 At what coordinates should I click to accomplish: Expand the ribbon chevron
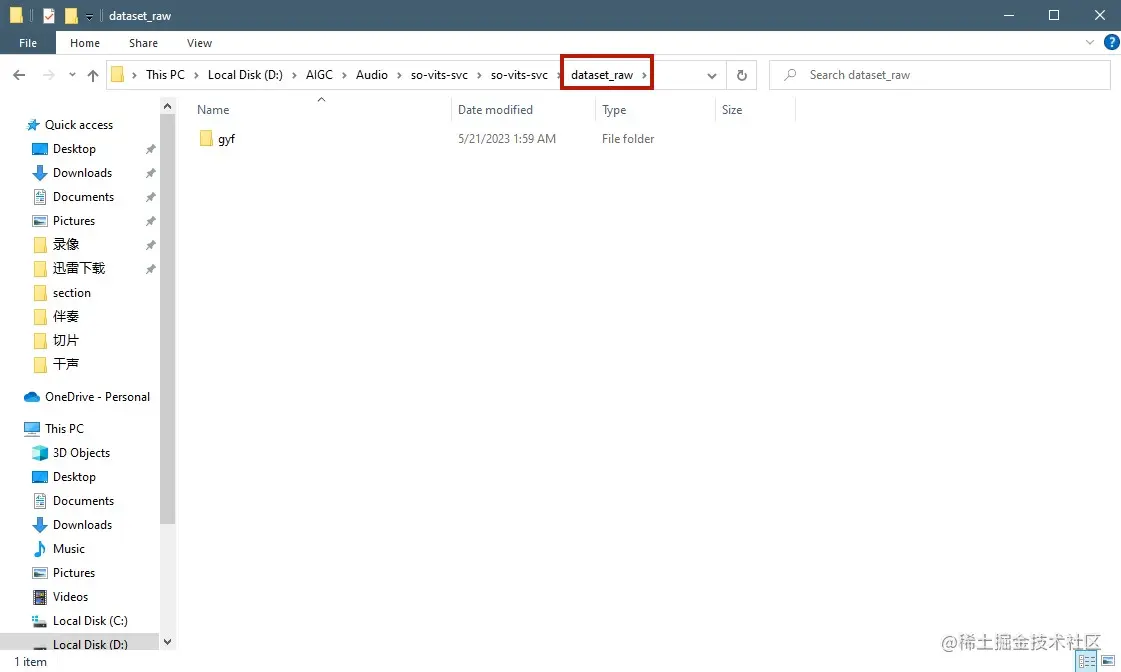1090,43
